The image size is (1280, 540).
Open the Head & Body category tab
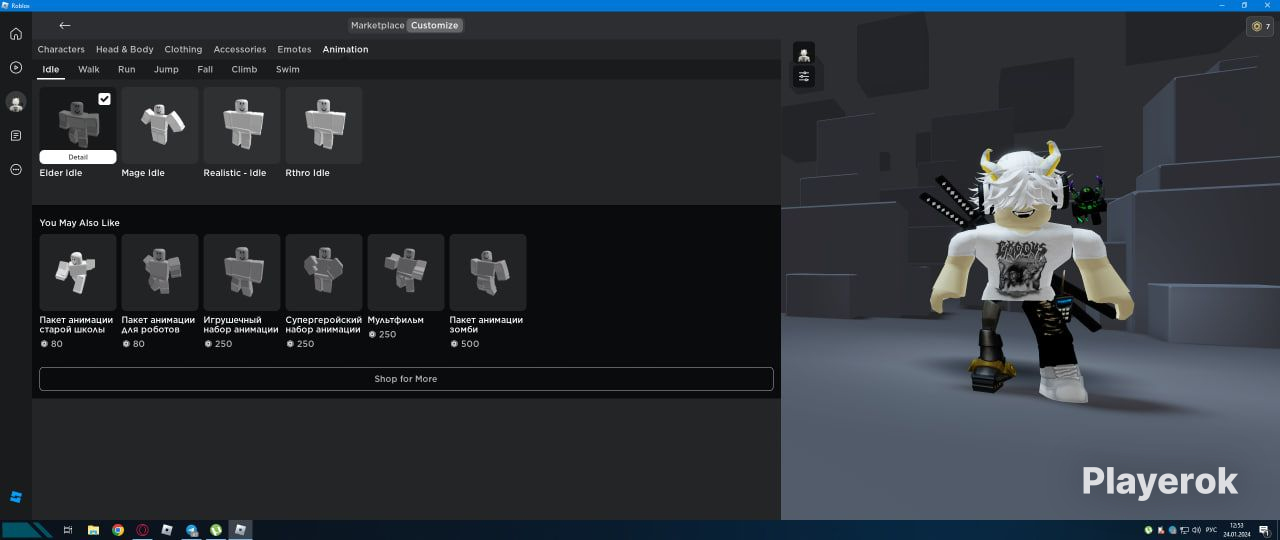pyautogui.click(x=125, y=49)
